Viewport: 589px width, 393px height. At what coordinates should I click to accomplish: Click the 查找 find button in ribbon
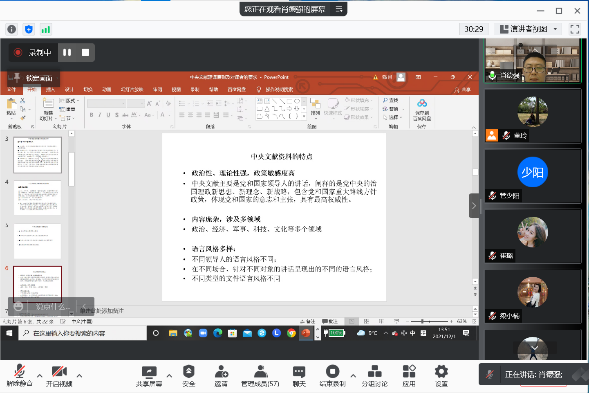click(391, 100)
